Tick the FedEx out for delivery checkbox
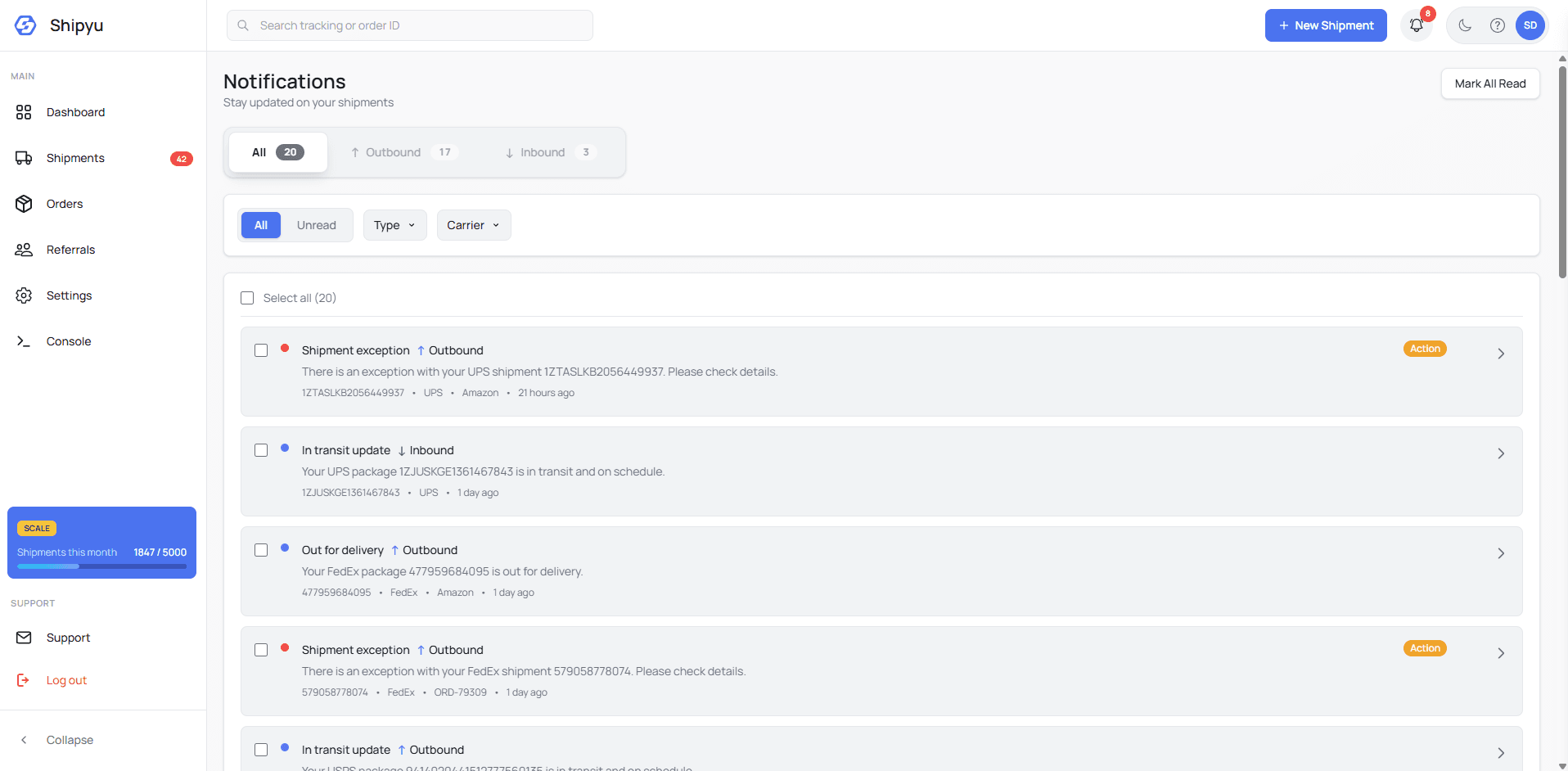Image resolution: width=1568 pixels, height=771 pixels. (261, 549)
